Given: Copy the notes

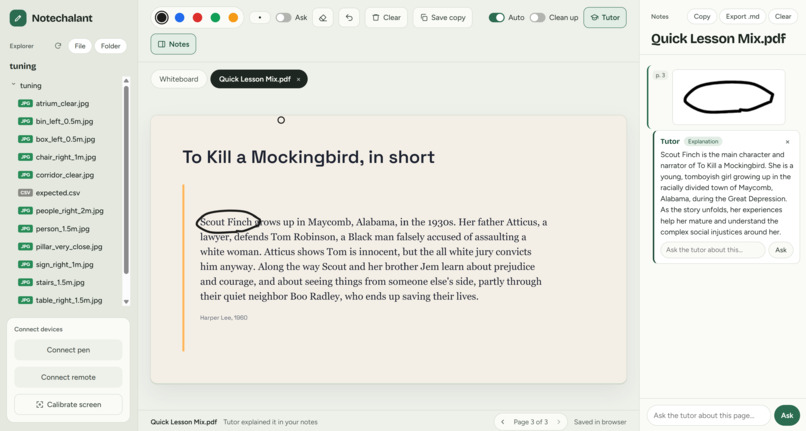Looking at the screenshot, I should point(702,16).
